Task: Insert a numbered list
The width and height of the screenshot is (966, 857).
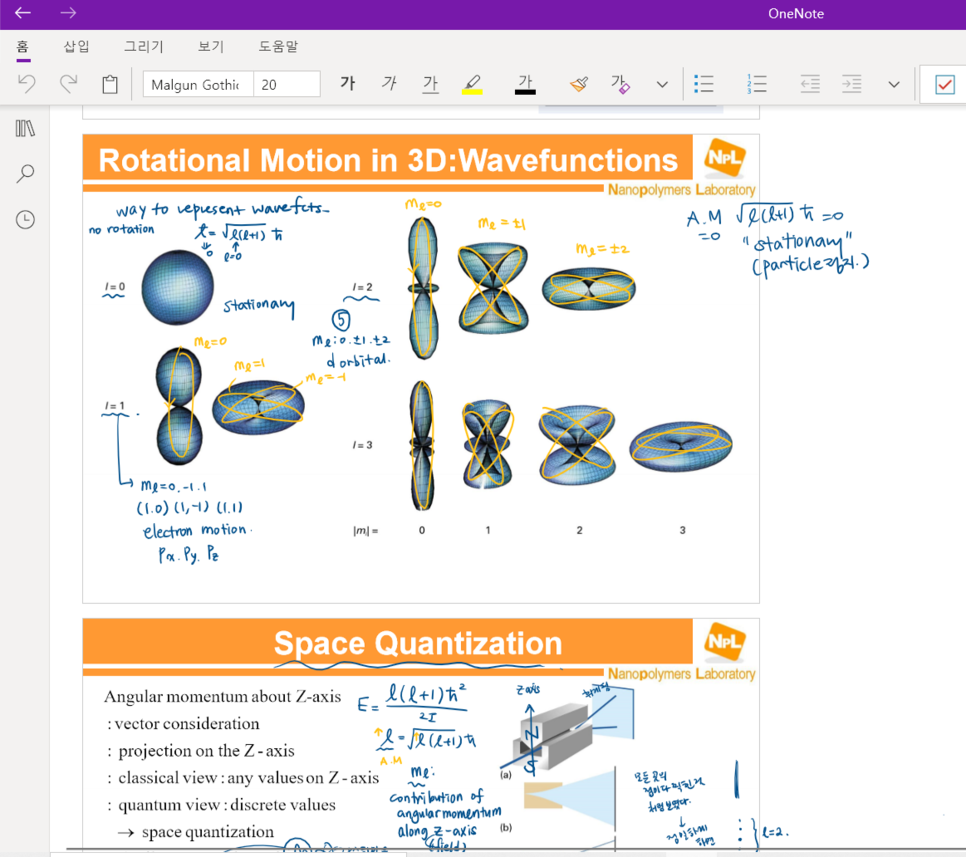Action: tap(757, 84)
